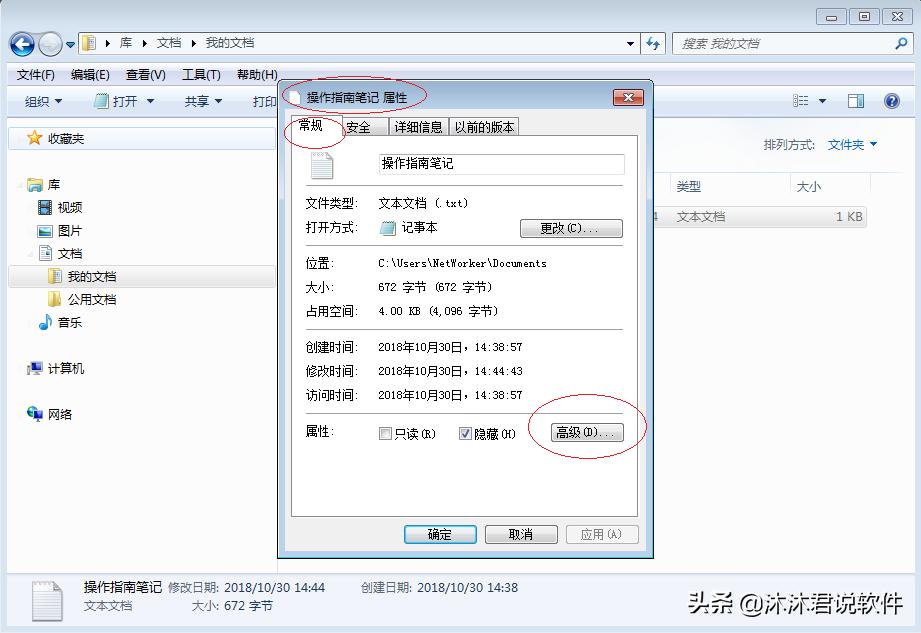
Task: Click the 高级(D) button
Action: point(586,431)
